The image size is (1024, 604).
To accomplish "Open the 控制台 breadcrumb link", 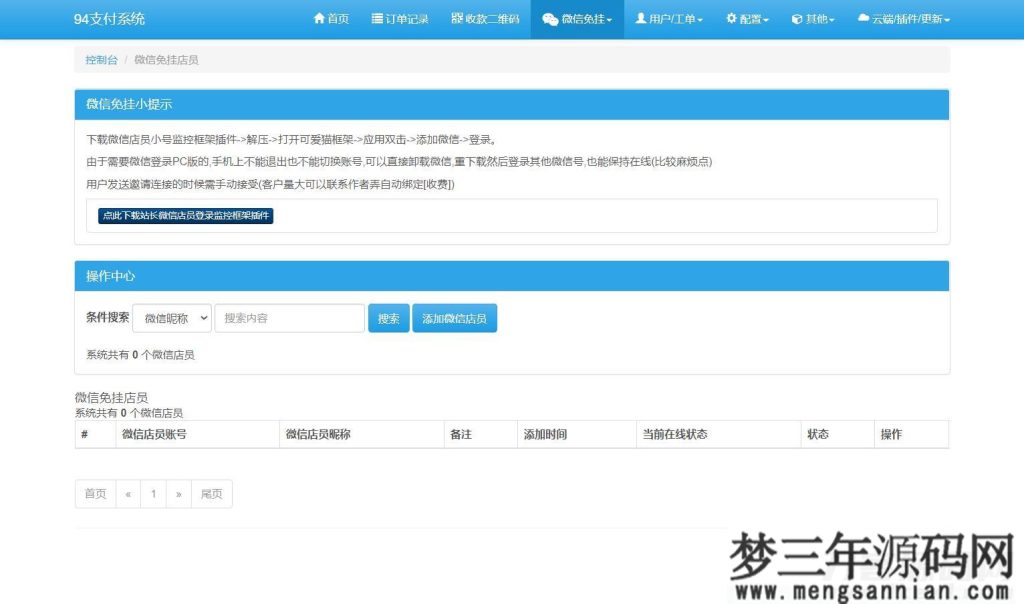I will pos(100,59).
